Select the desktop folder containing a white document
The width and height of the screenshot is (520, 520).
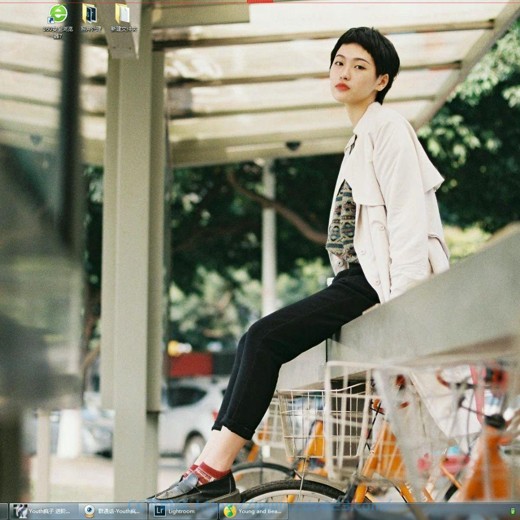point(123,14)
